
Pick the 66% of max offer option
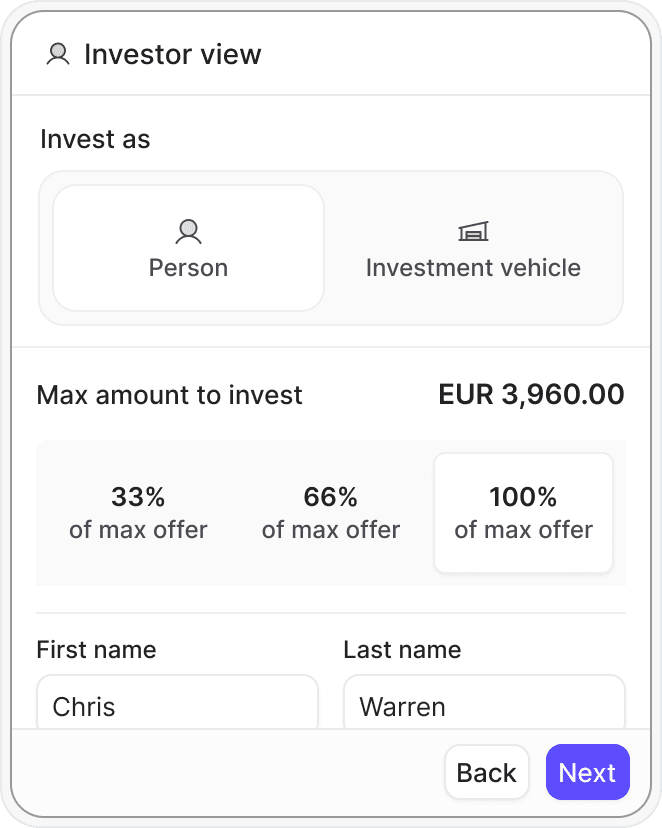(x=331, y=513)
